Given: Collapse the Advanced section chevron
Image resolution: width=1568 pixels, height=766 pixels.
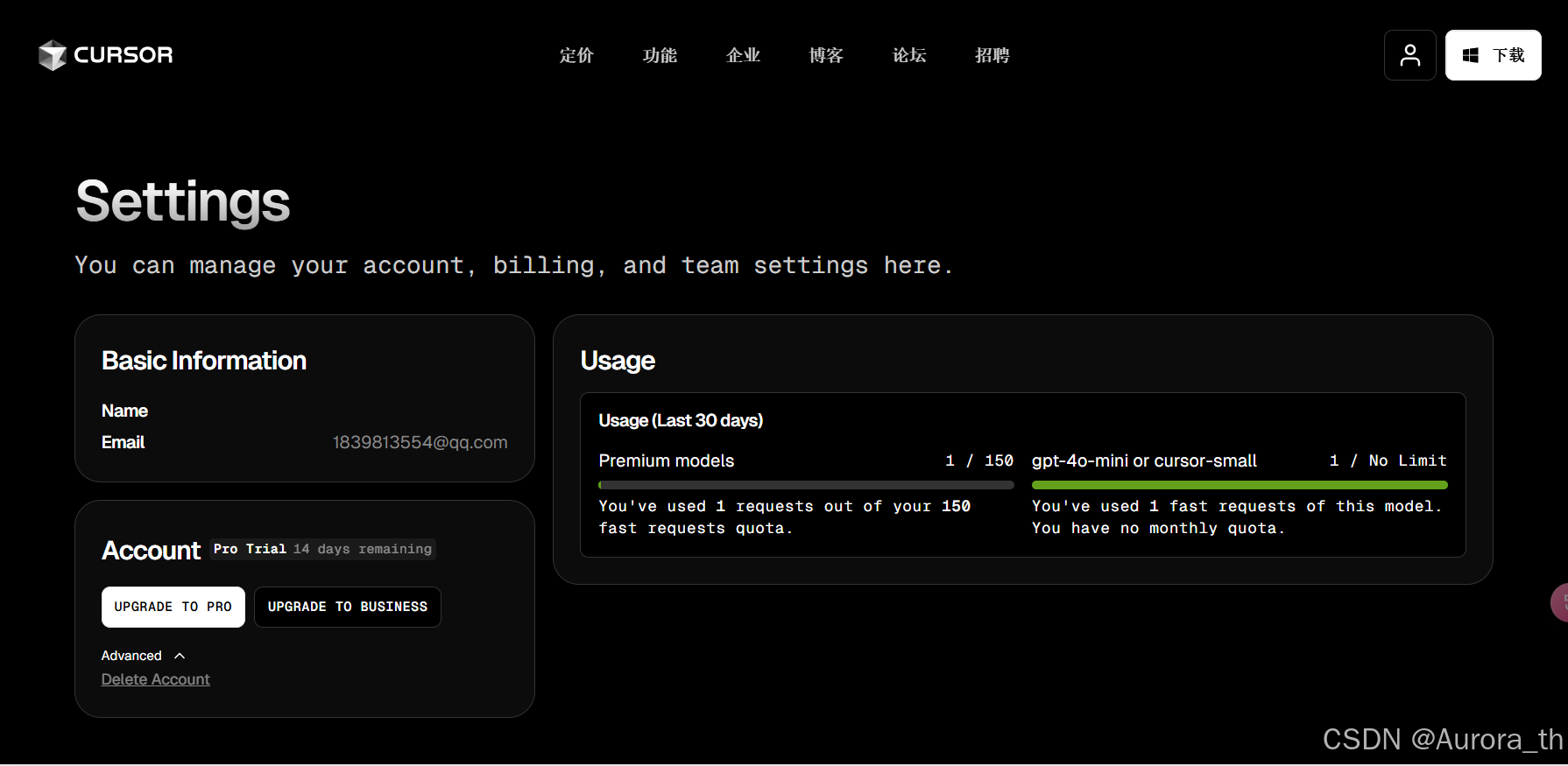Looking at the screenshot, I should pyautogui.click(x=180, y=656).
